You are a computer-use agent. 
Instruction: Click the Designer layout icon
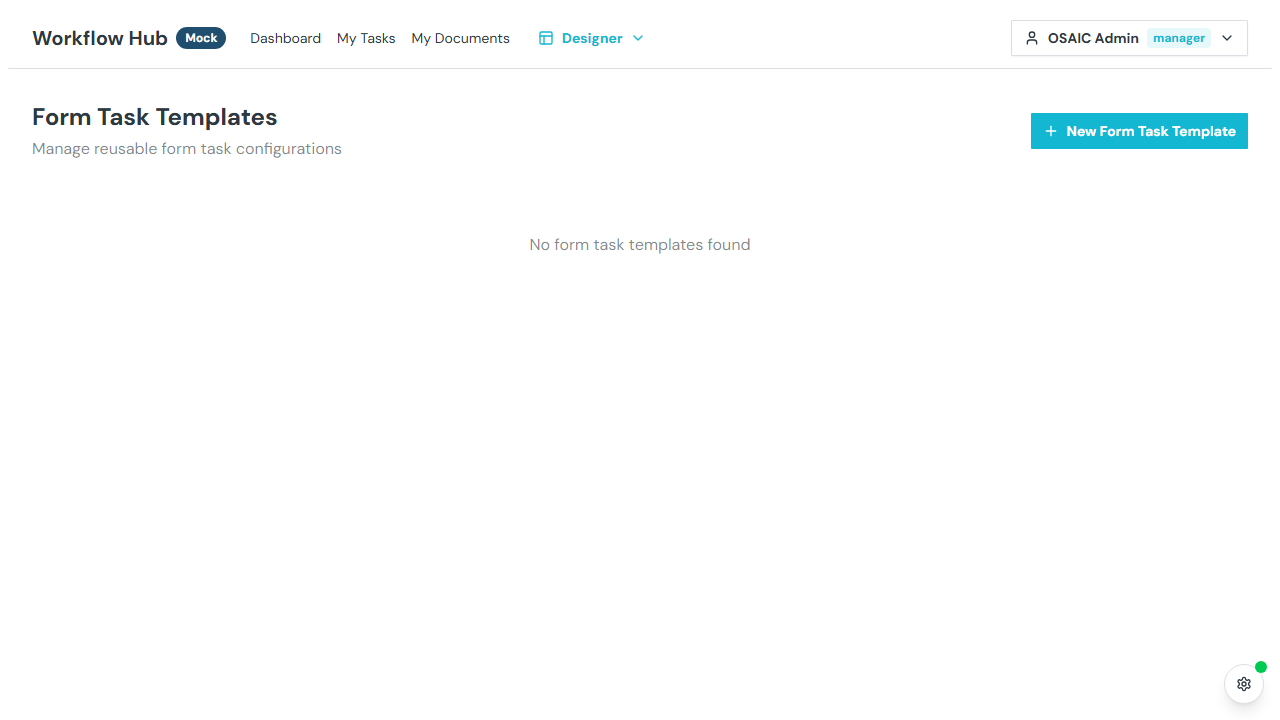[x=546, y=37]
